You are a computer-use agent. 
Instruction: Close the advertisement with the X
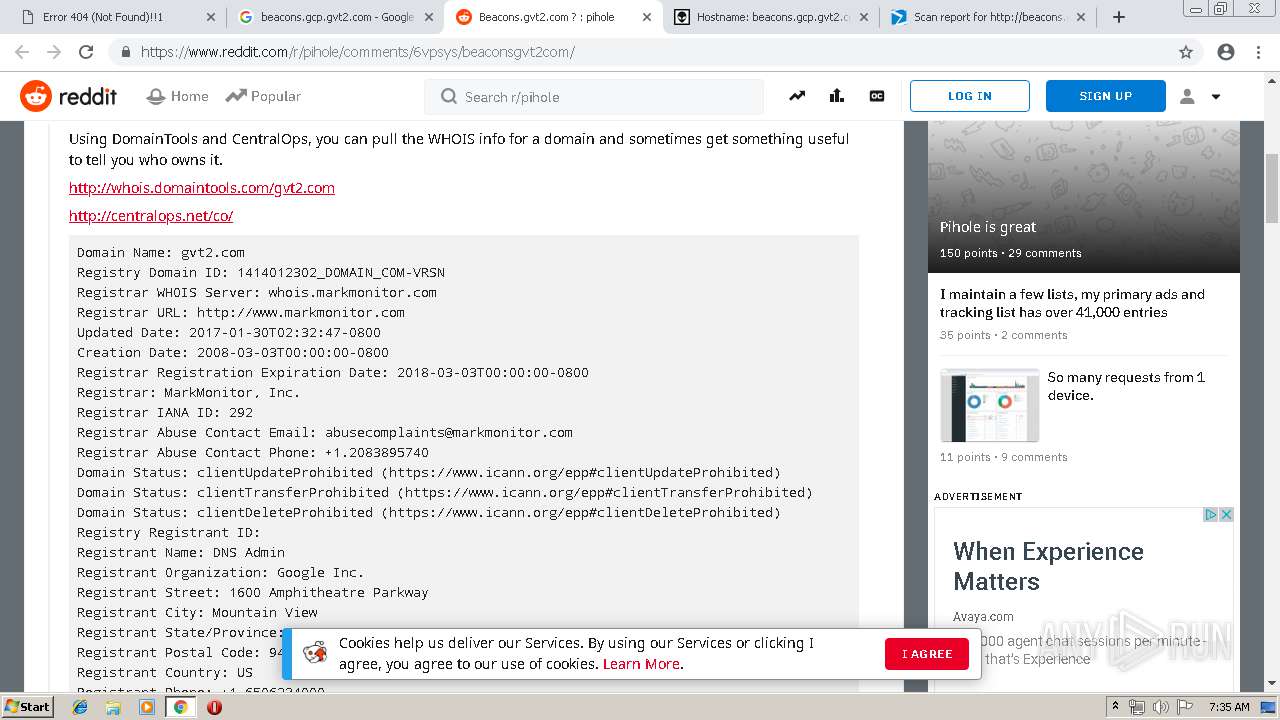coord(1226,515)
